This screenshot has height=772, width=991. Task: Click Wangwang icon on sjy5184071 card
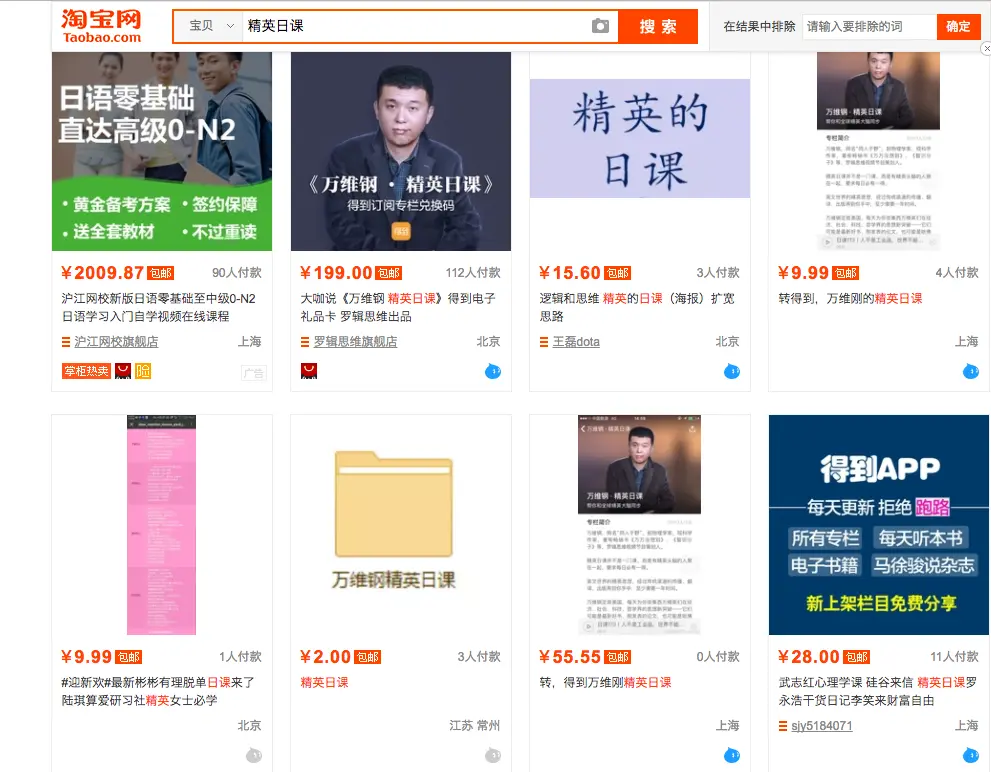971,755
